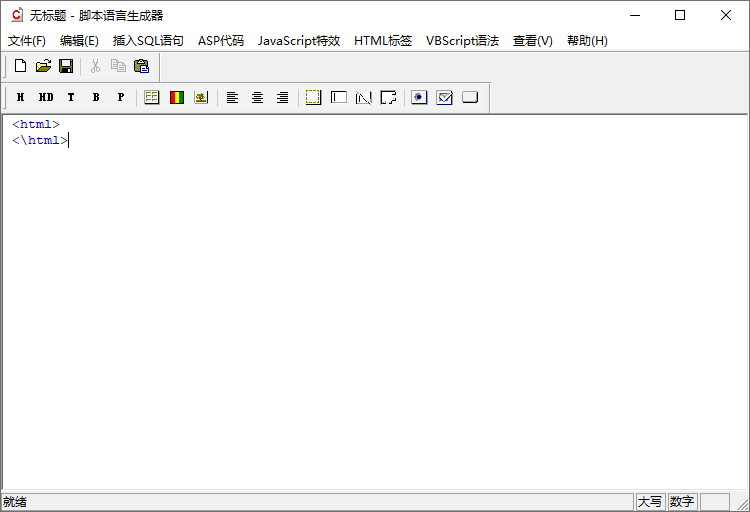Insert an image with the picture icon

coord(201,97)
